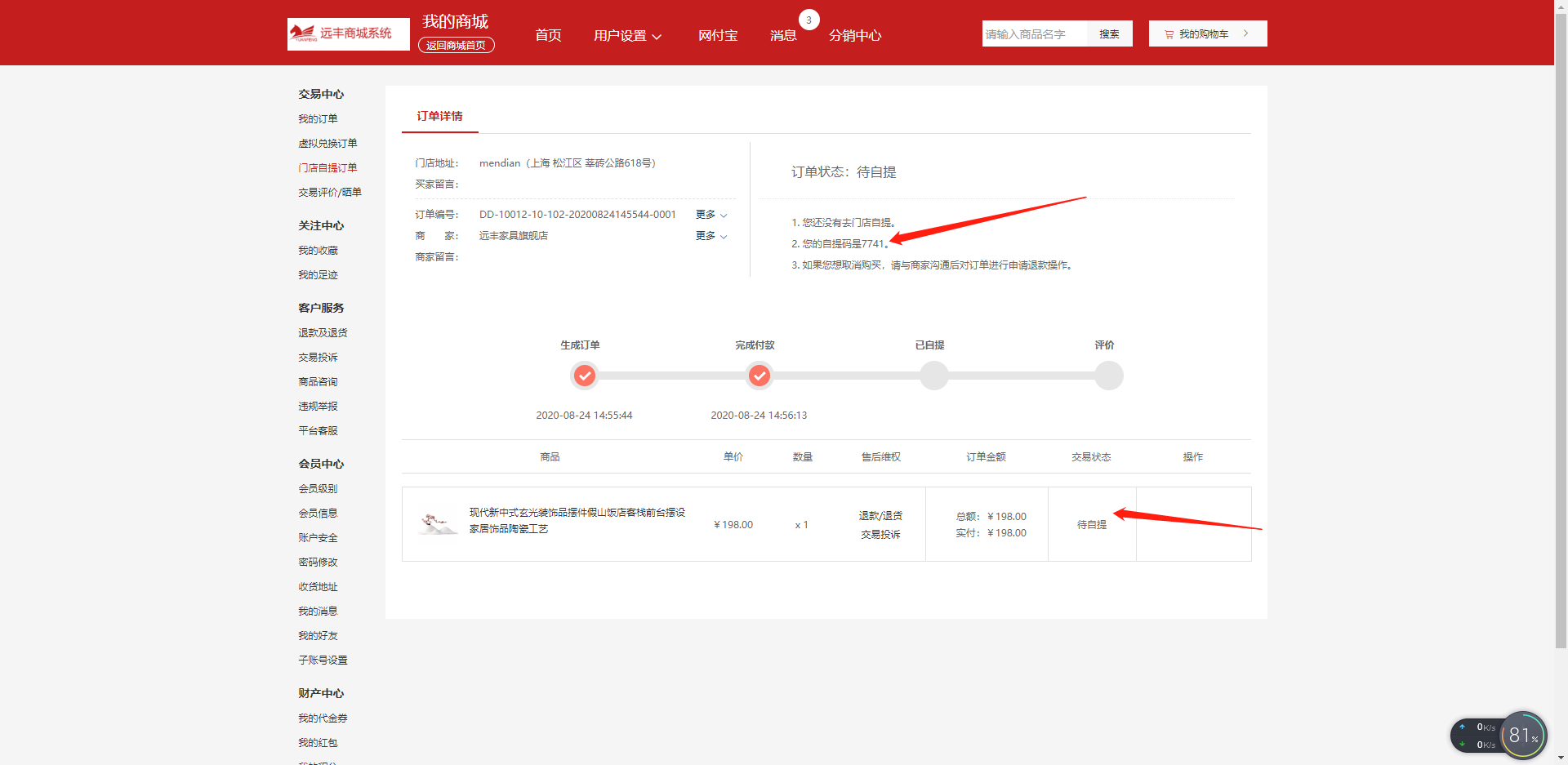Open 账户安全 in sidebar
This screenshot has height=765, width=1568.
click(318, 538)
